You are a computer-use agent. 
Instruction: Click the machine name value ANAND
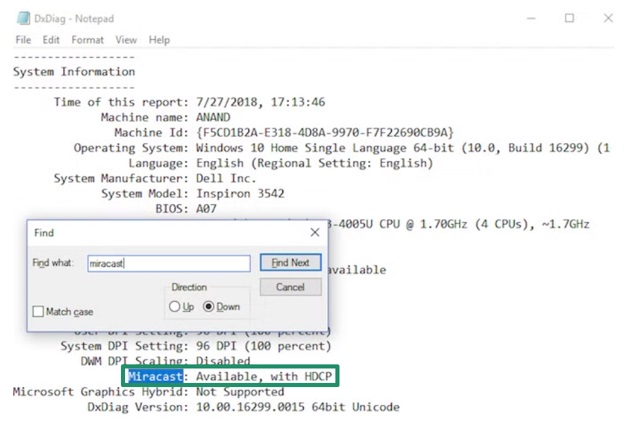click(213, 117)
